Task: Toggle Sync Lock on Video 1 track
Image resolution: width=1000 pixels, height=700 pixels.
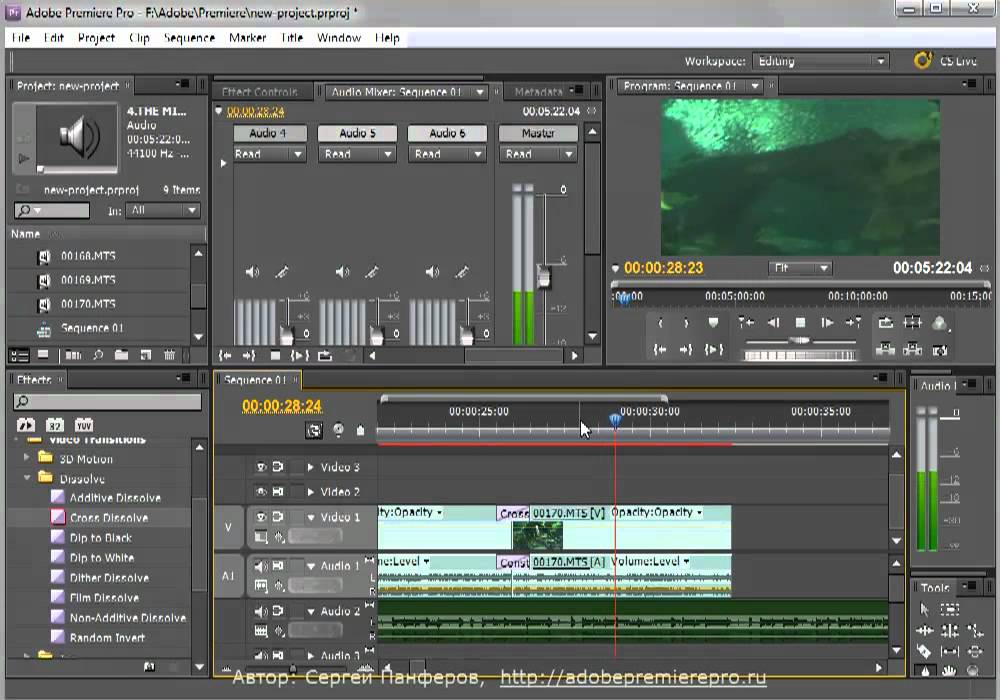Action: point(278,516)
